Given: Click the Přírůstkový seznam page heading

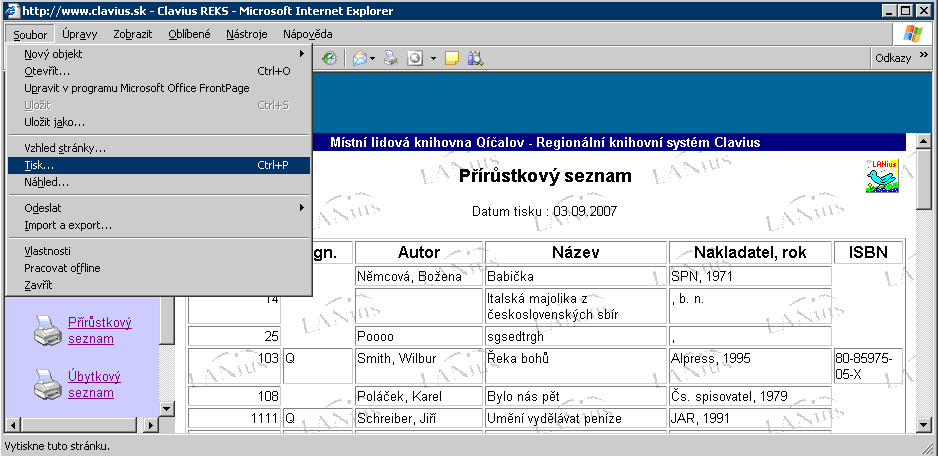Looking at the screenshot, I should click(545, 176).
